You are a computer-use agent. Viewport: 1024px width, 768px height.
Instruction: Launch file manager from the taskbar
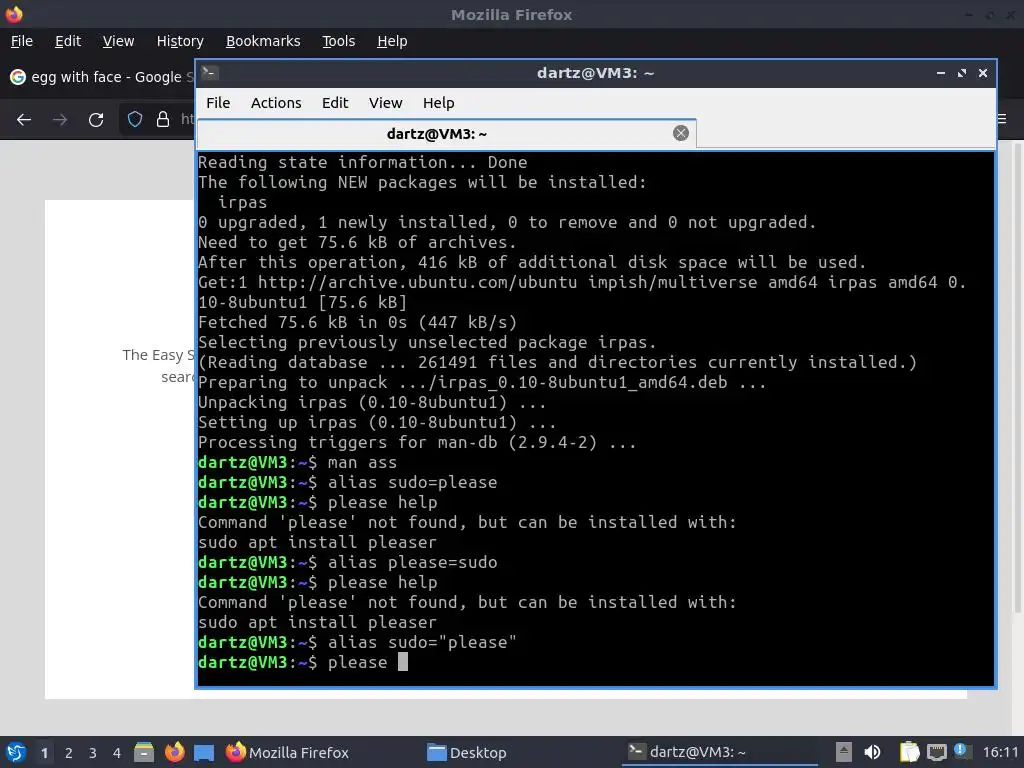pyautogui.click(x=144, y=752)
